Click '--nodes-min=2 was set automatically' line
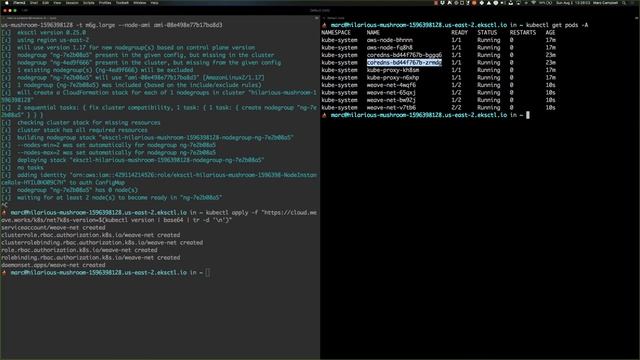The width and height of the screenshot is (640, 360). [x=116, y=145]
